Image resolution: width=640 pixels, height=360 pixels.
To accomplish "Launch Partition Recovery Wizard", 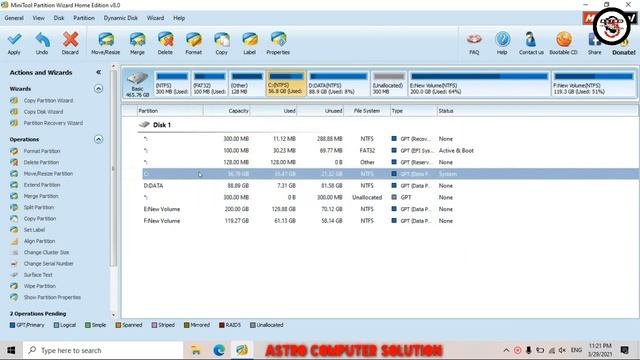I will click(x=53, y=123).
